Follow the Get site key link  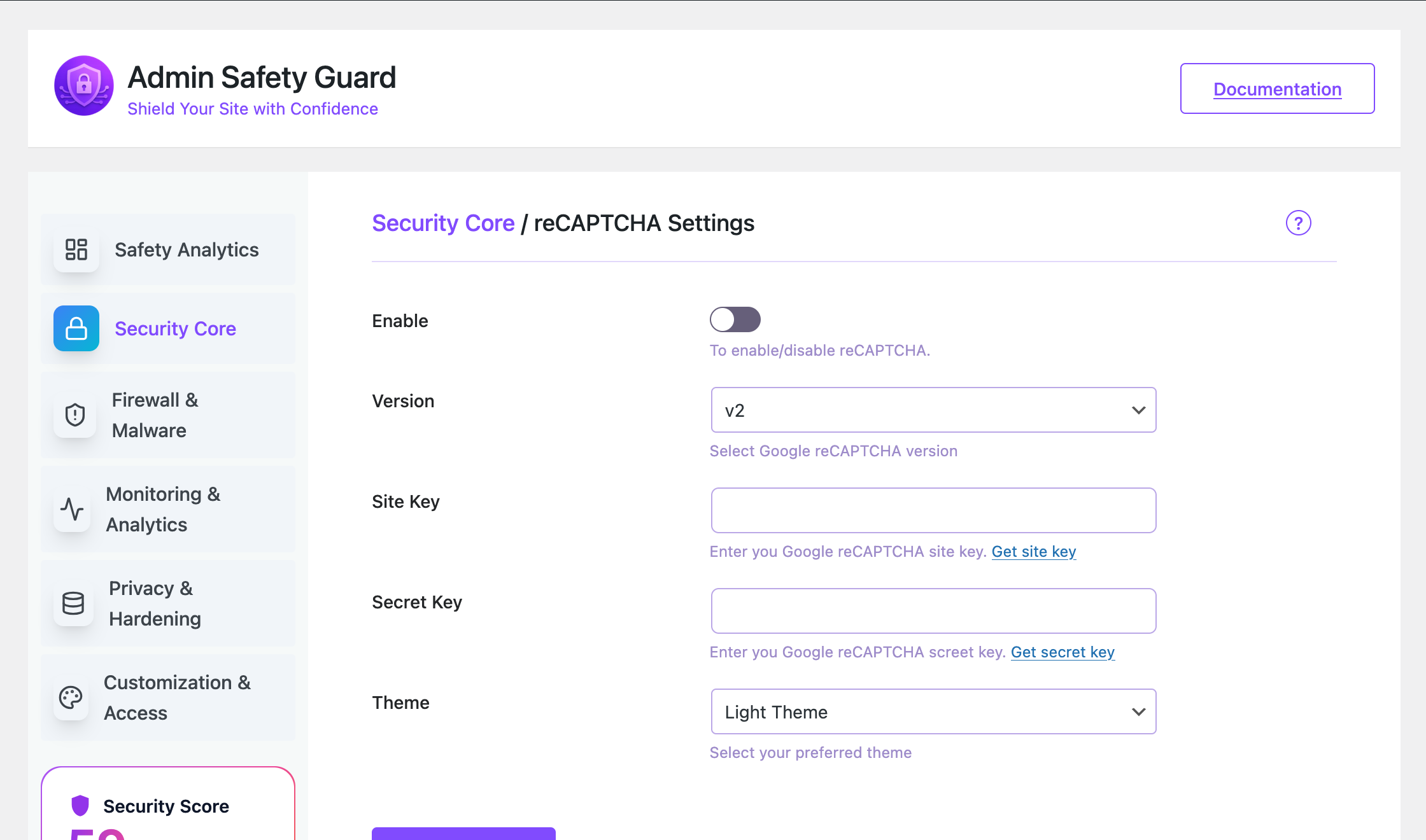tap(1034, 552)
